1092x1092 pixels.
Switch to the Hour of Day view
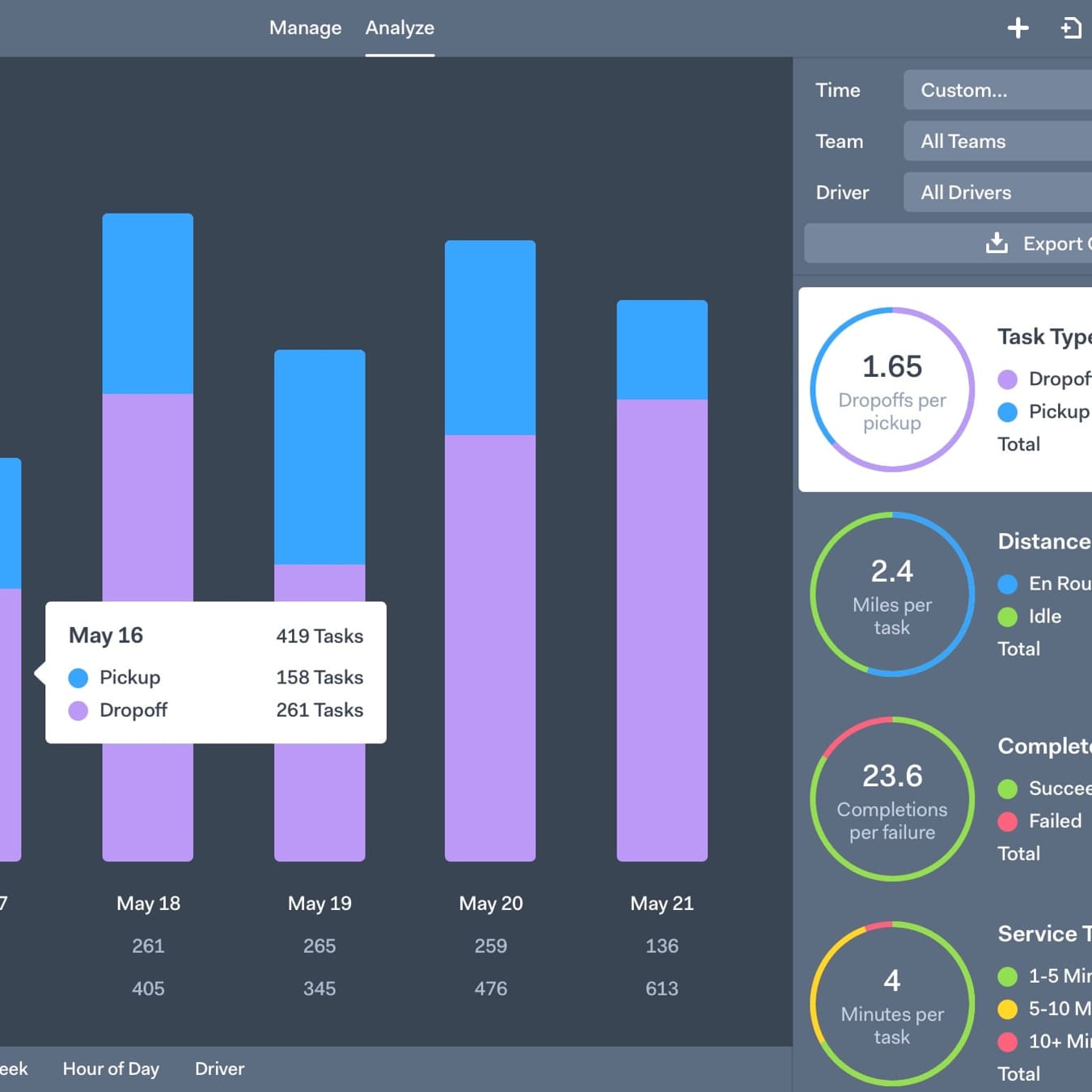[x=111, y=1069]
